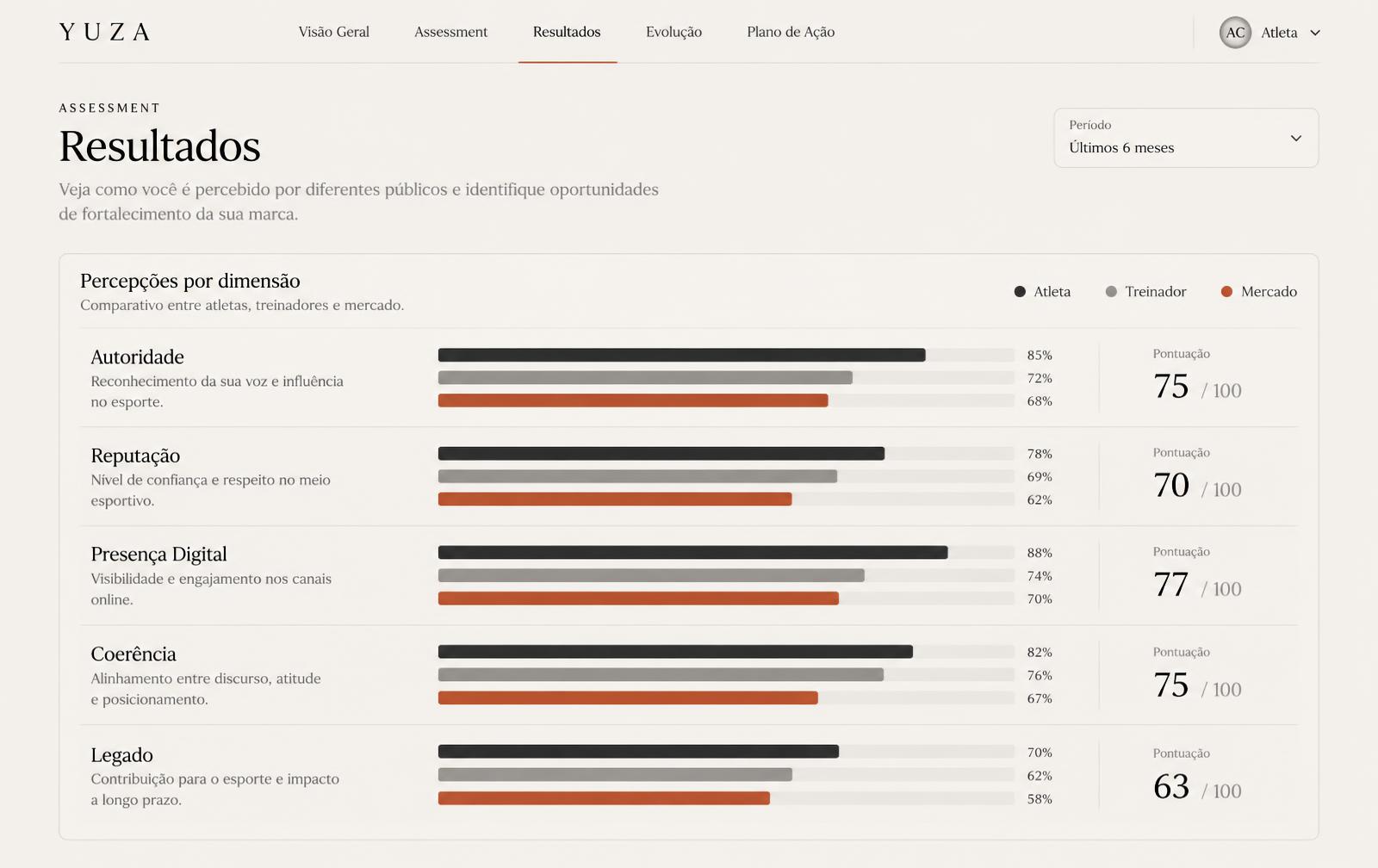The image size is (1378, 868).
Task: Click Legado's 70% Atleta bar
Action: 638,752
